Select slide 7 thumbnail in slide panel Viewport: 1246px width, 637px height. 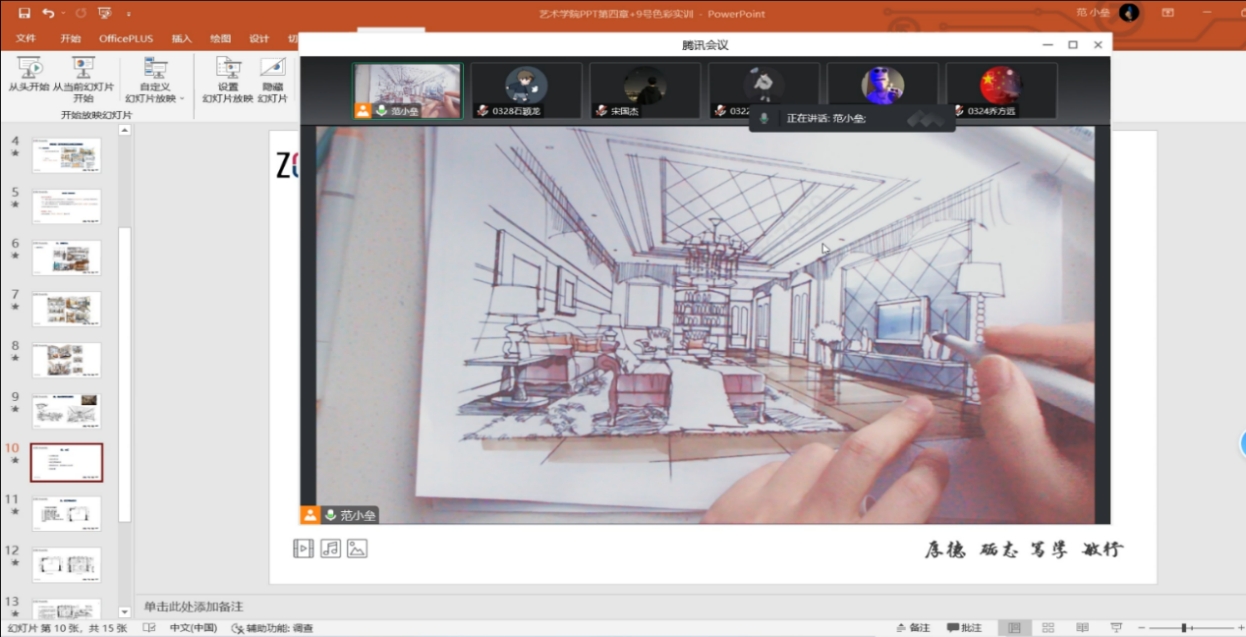tap(66, 308)
